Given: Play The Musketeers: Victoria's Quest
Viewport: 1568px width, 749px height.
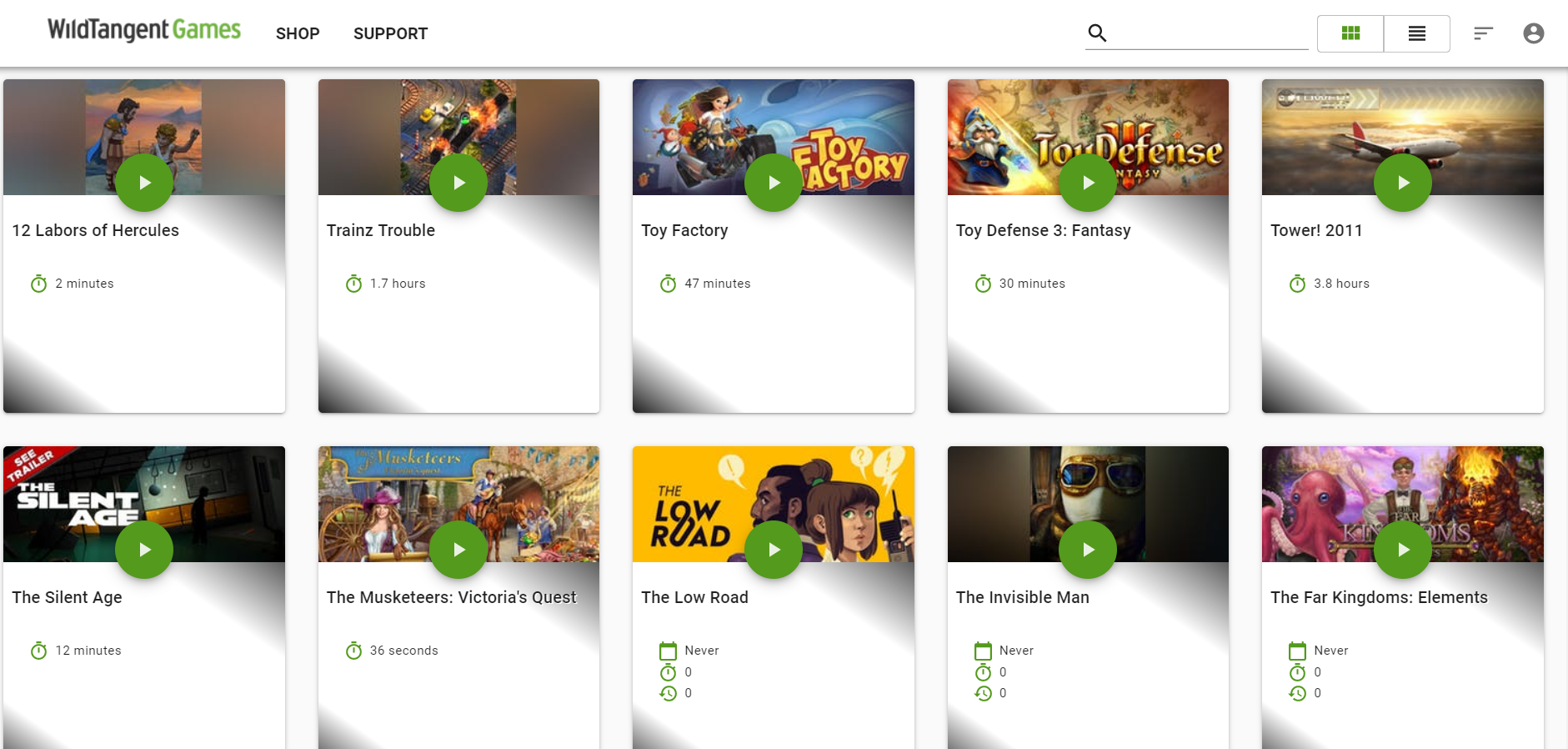Looking at the screenshot, I should [458, 550].
